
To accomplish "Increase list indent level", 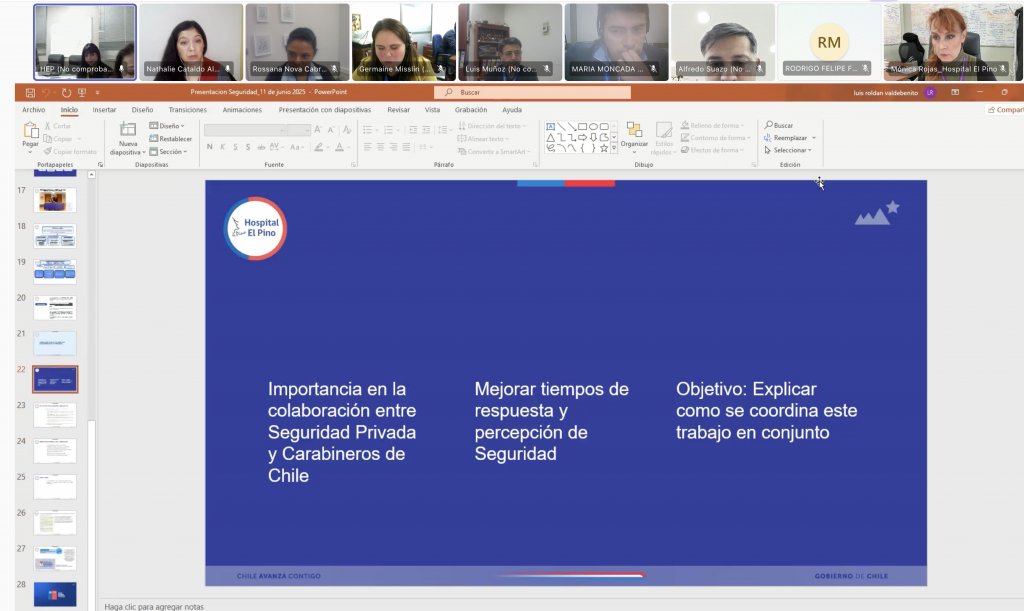I will [426, 130].
